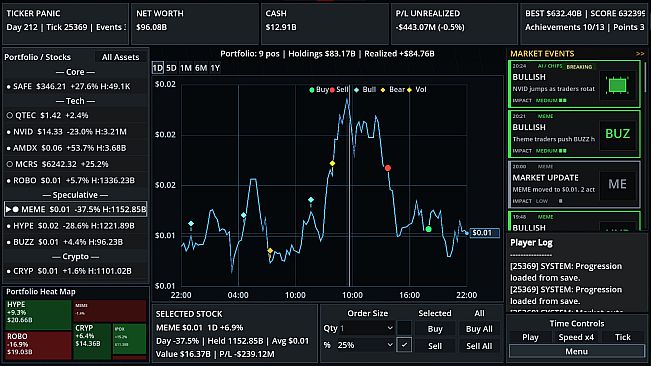Expand market events with >> arrows
Screen dimensions: 651x366
[x=640, y=54]
